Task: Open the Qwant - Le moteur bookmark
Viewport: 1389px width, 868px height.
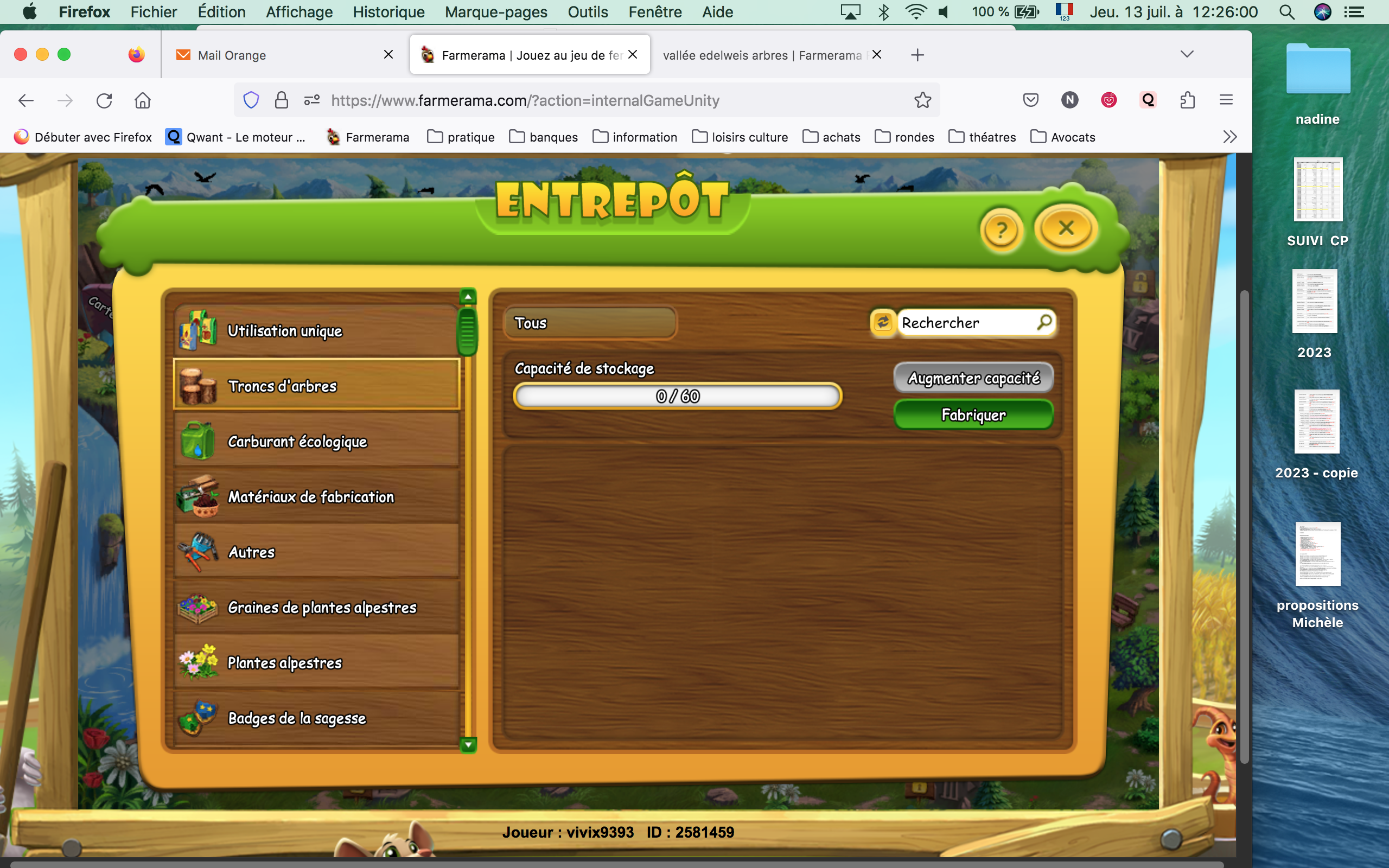Action: pos(236,137)
